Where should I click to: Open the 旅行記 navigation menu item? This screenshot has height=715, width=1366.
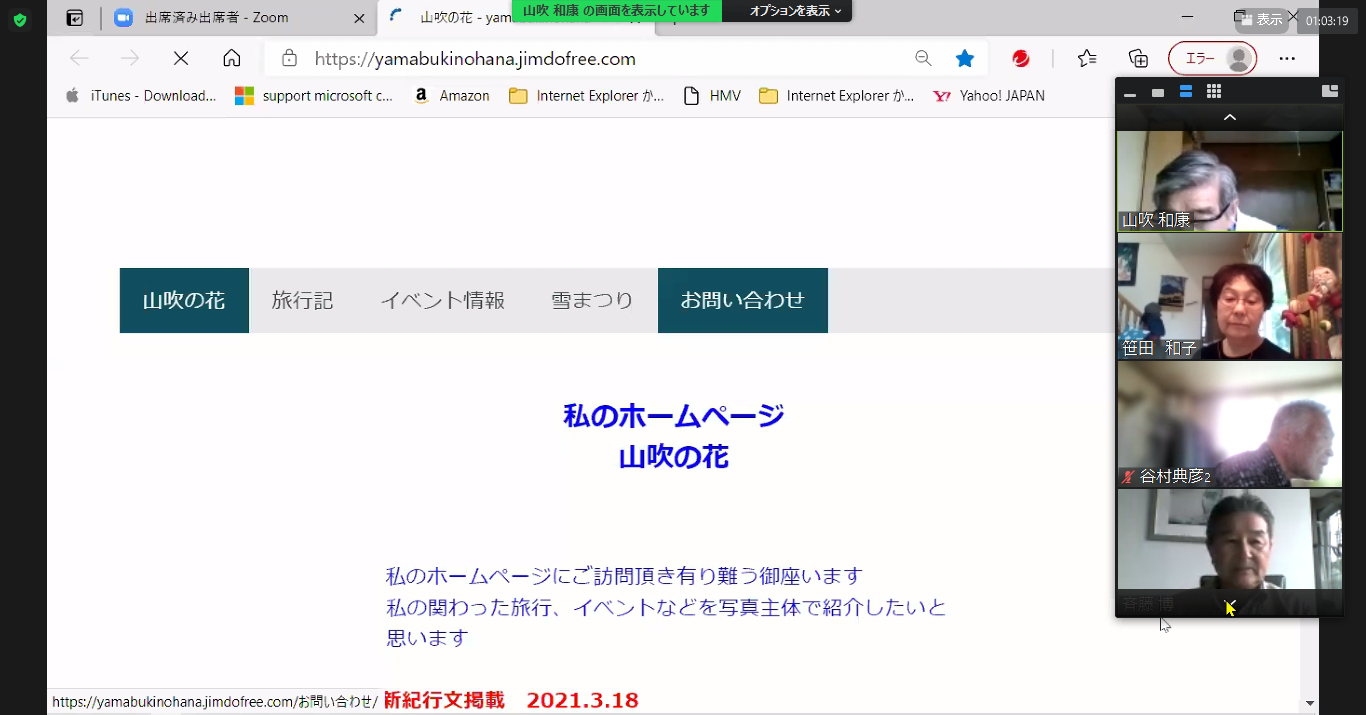(x=302, y=300)
